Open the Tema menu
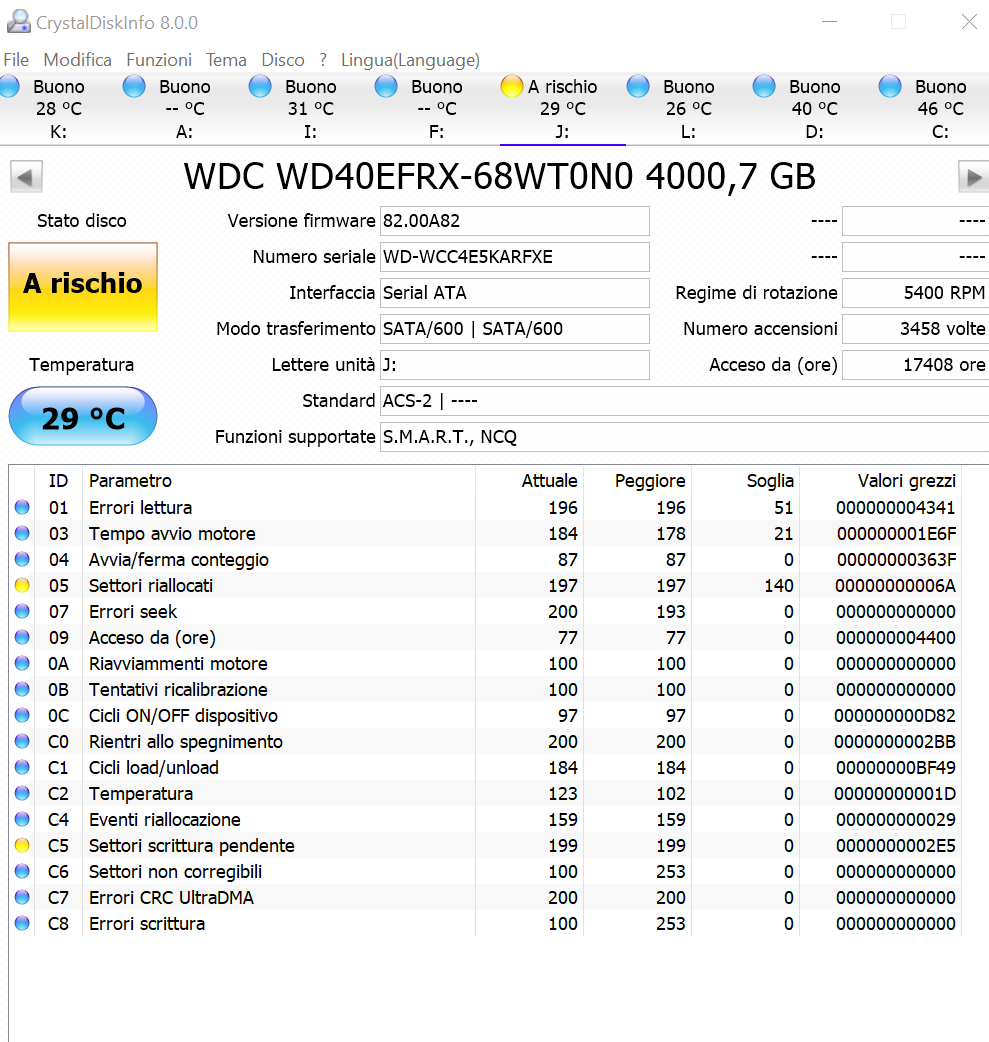989x1042 pixels. pyautogui.click(x=226, y=60)
